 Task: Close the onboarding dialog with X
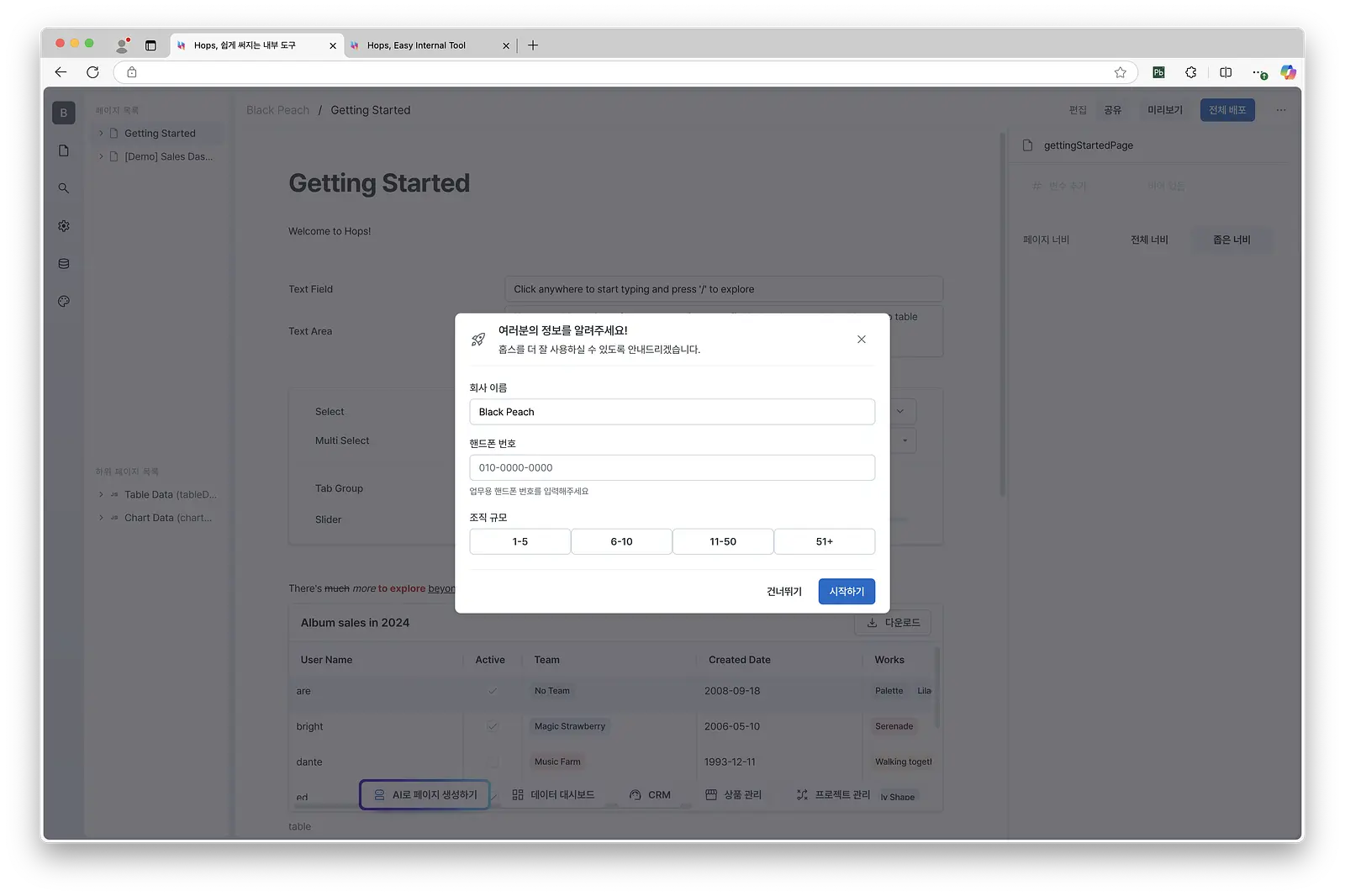[861, 340]
